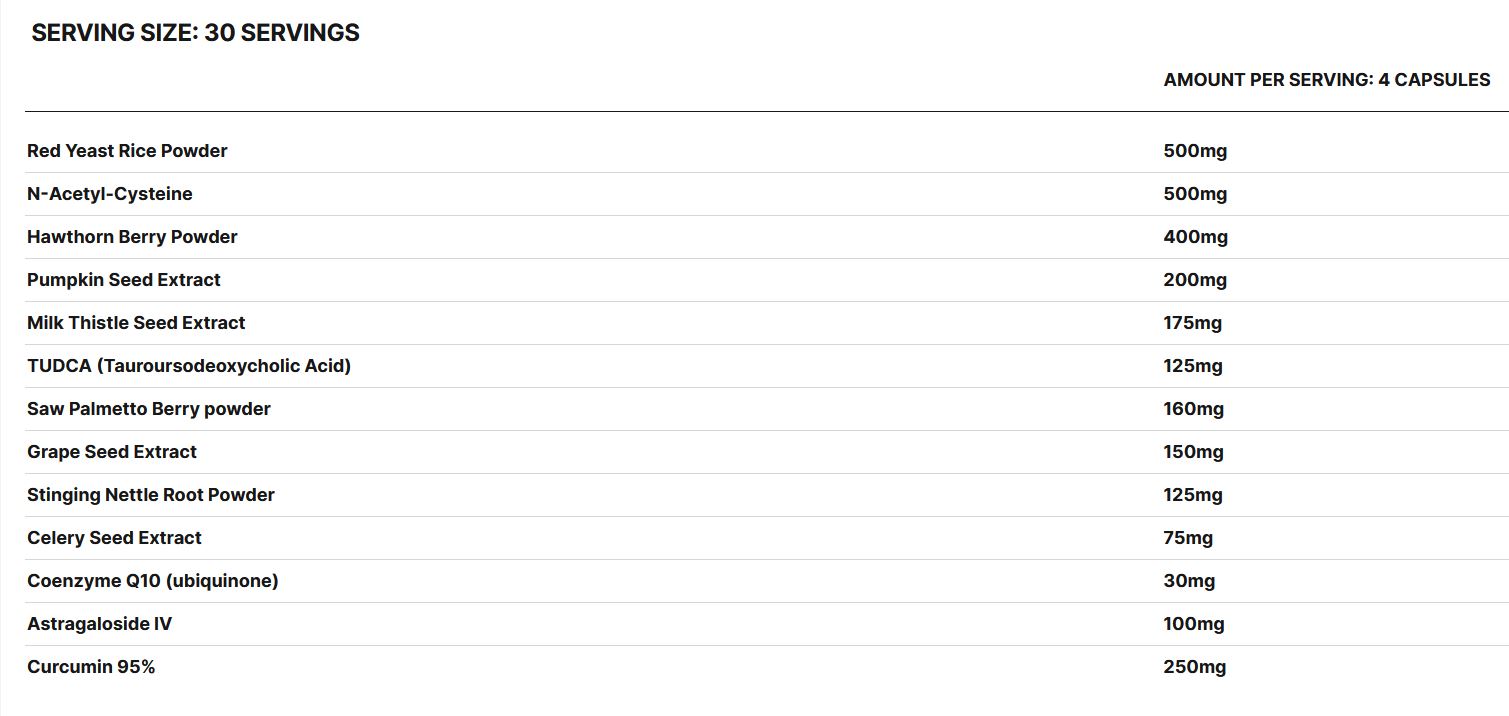Screen dimensions: 1509x716
Task: Click the 250mg Curcumin amount
Action: 1195,667
